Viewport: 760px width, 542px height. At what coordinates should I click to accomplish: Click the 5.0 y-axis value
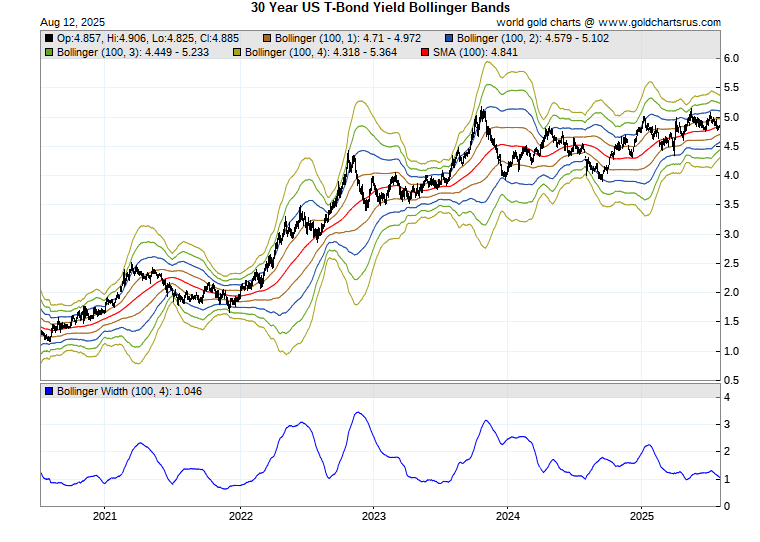(x=731, y=117)
